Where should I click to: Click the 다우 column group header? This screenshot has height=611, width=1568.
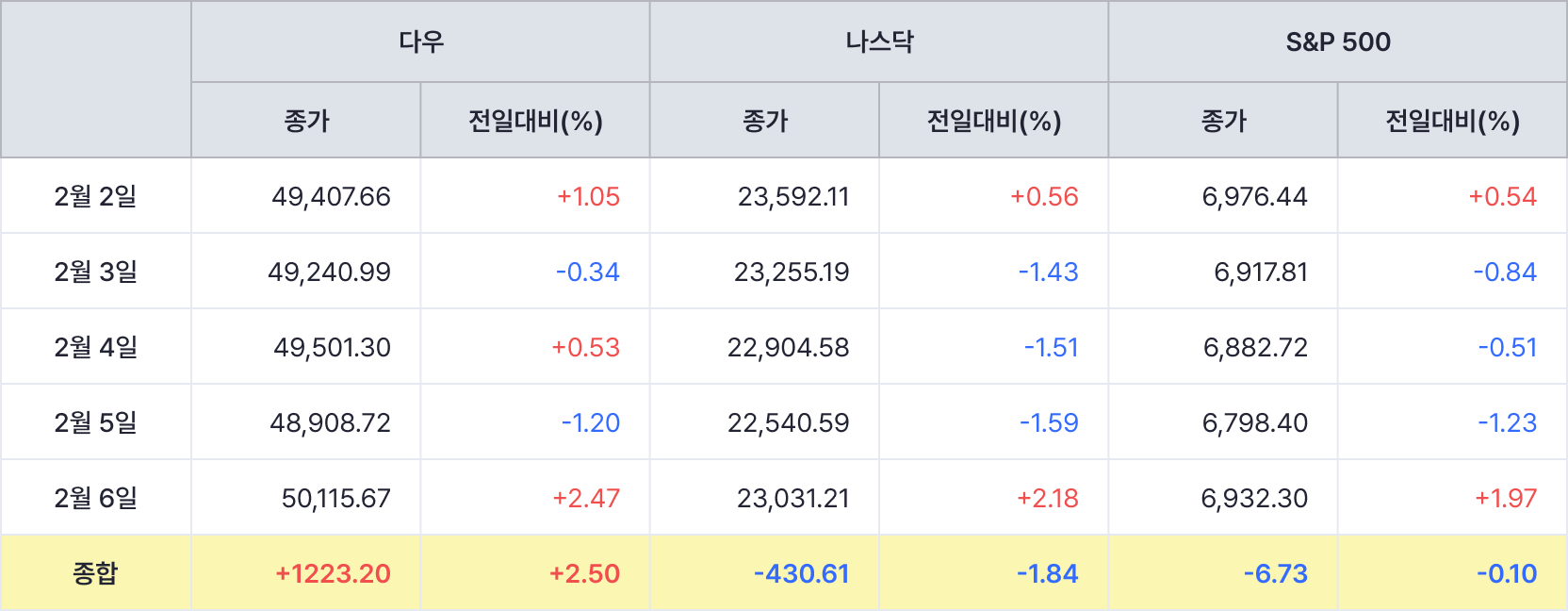click(x=420, y=41)
